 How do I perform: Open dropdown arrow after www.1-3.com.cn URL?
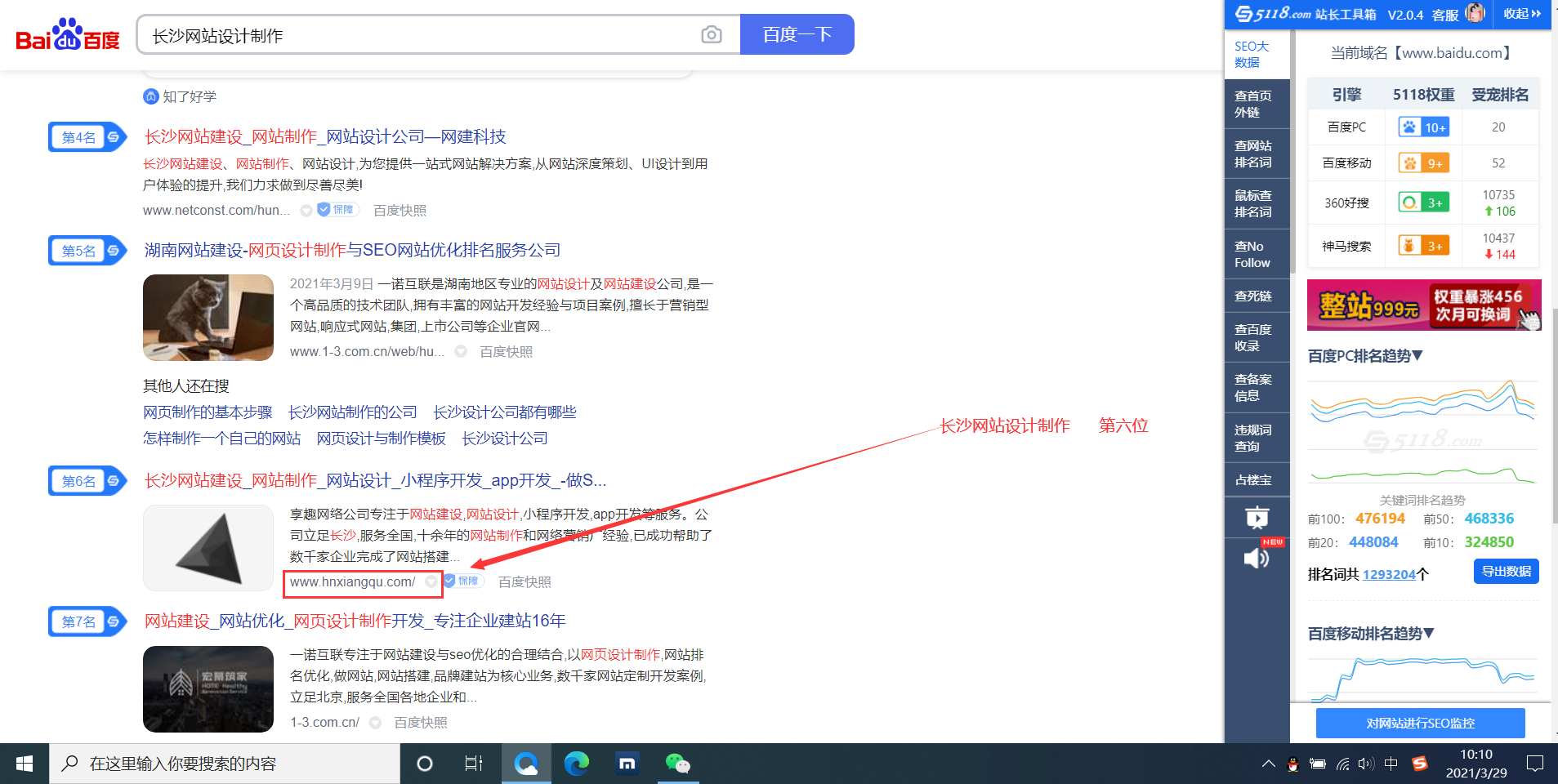[461, 352]
